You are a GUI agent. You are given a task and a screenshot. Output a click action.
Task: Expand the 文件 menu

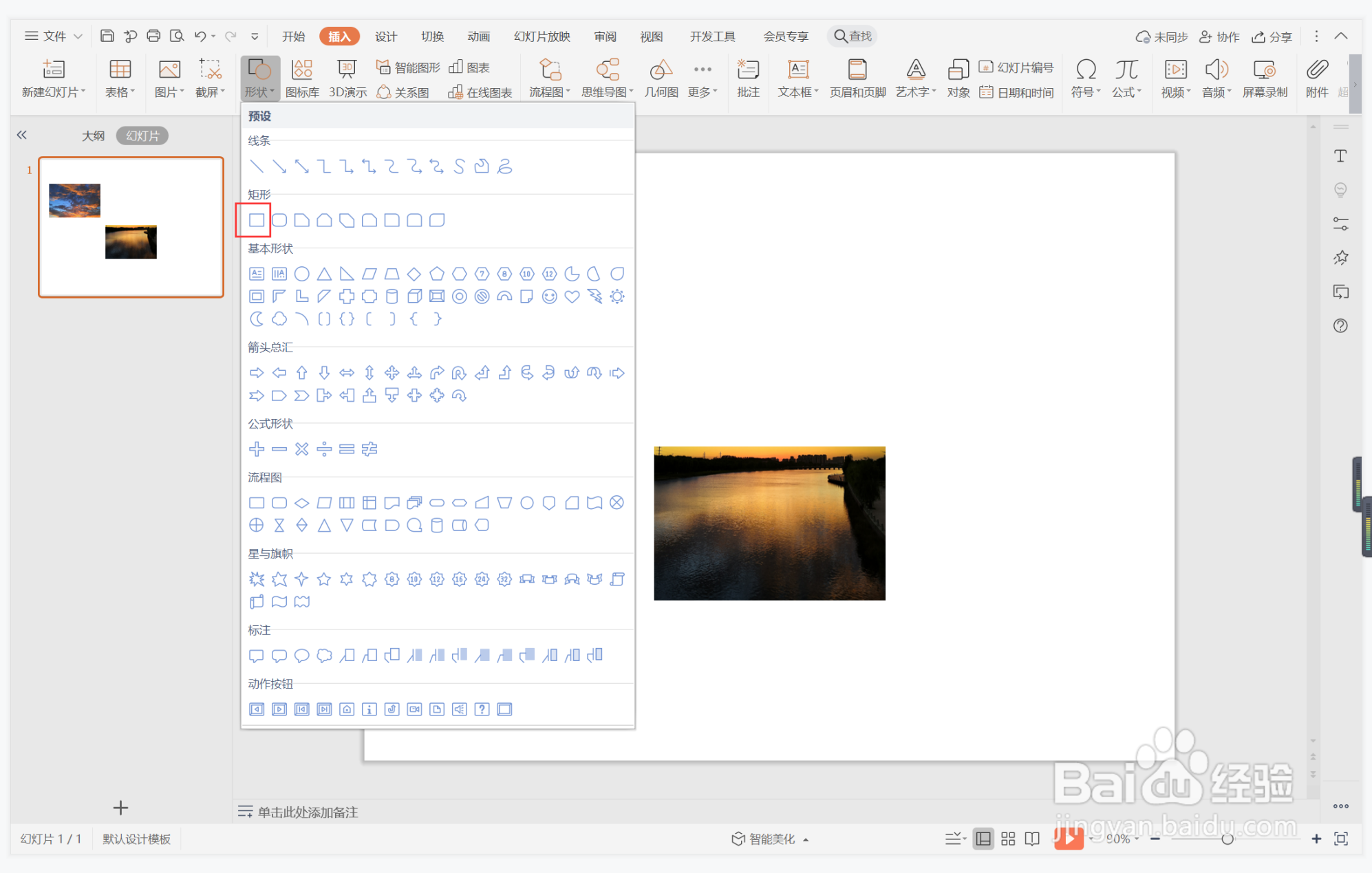tap(54, 36)
